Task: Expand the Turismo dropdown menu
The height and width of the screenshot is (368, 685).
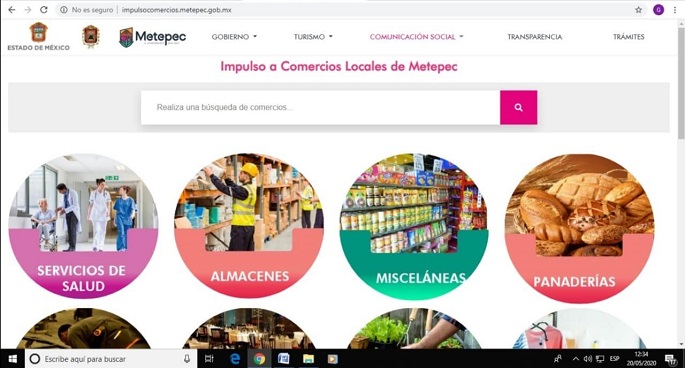Action: click(x=313, y=37)
